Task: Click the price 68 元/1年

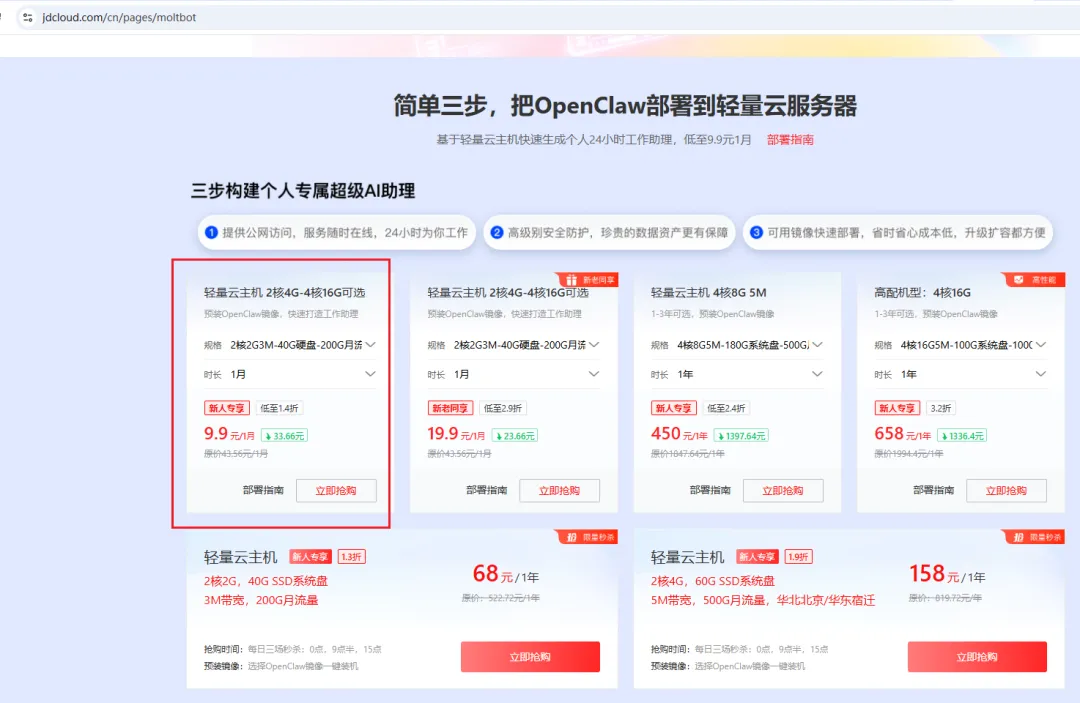Action: (506, 574)
